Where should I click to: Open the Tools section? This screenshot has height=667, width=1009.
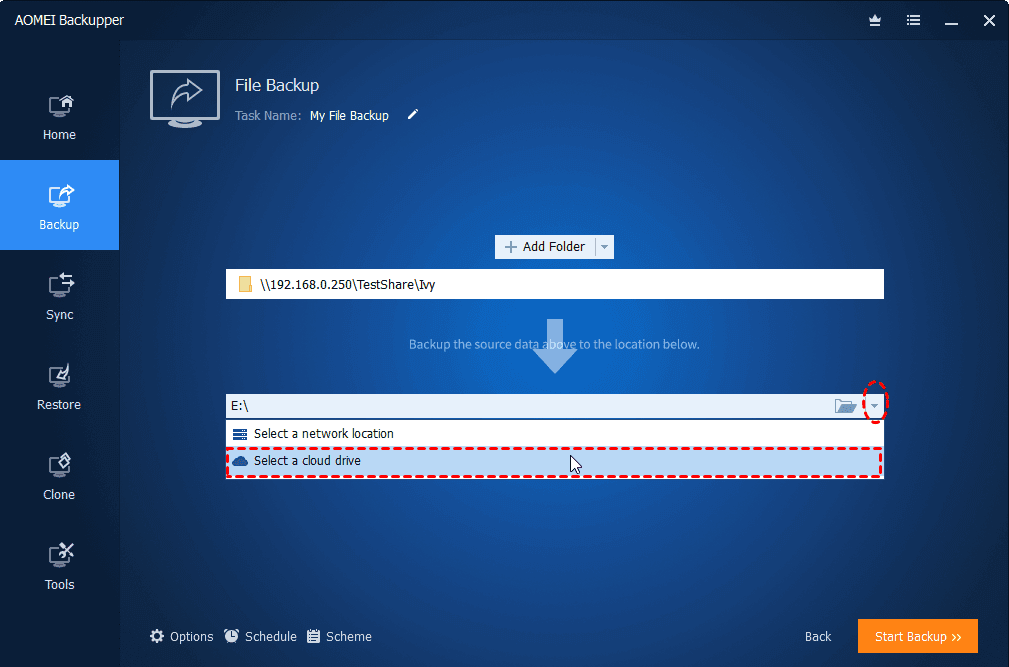coord(59,567)
